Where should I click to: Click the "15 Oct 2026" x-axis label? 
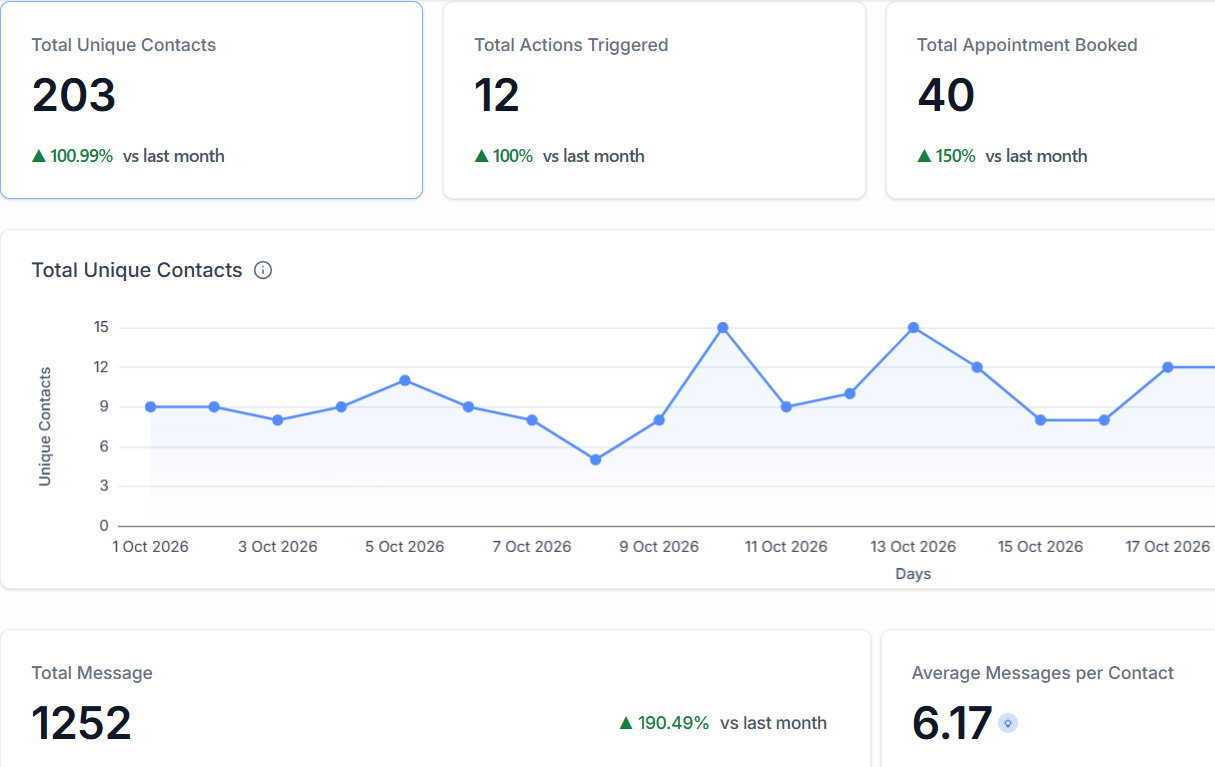point(1041,546)
